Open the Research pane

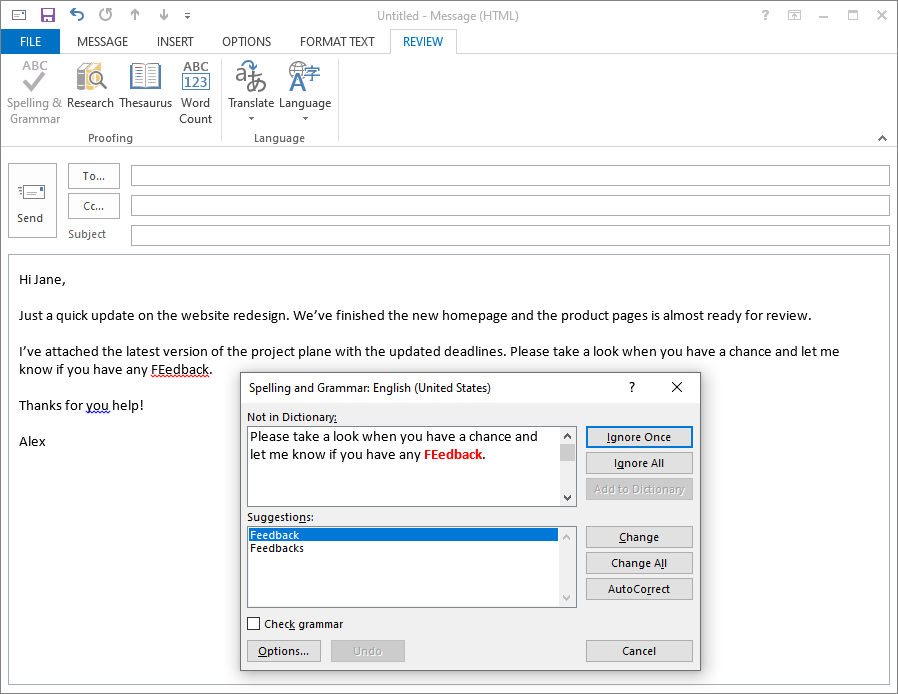coord(90,86)
